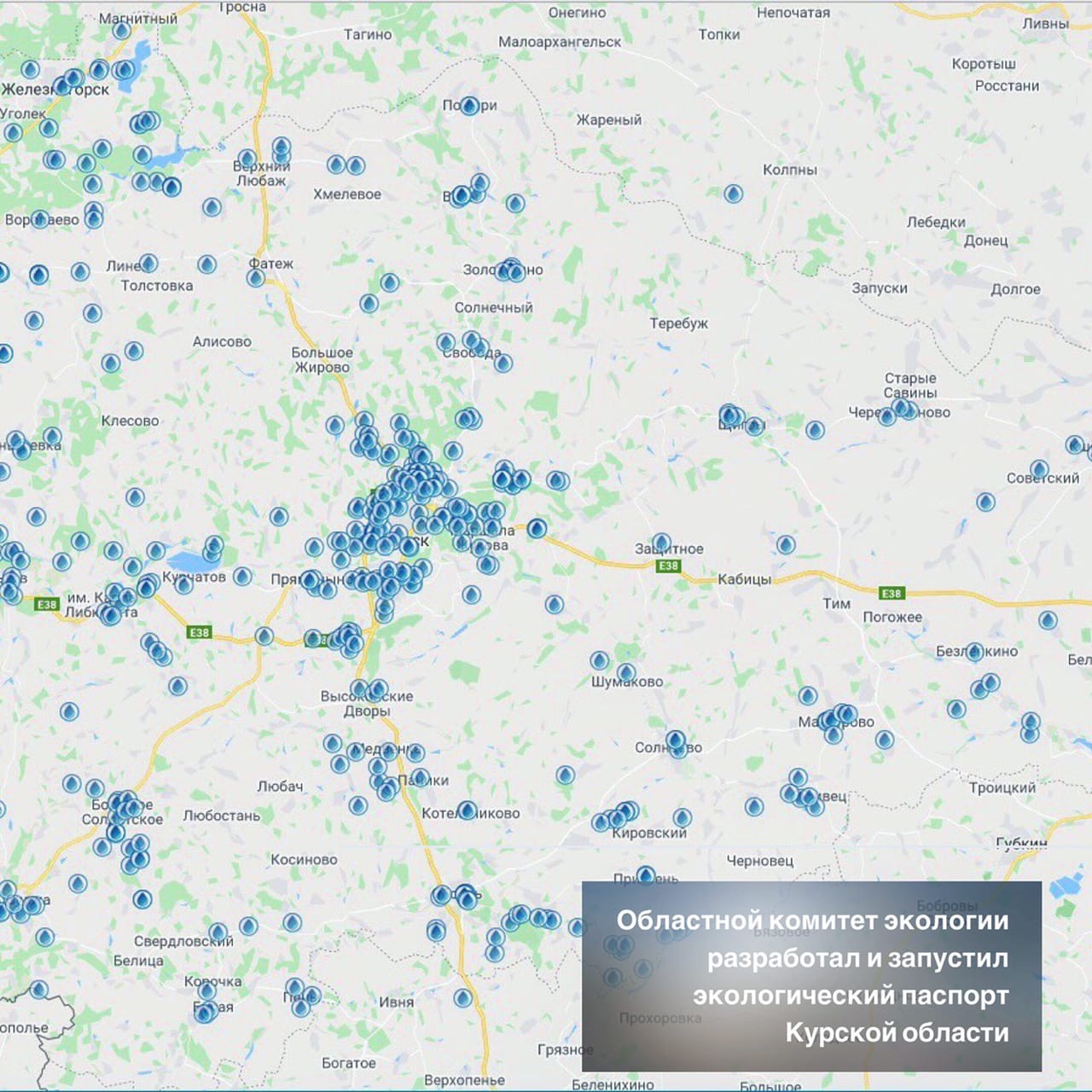Open the marker on Безлепкино label
This screenshot has height=1092, width=1092.
pos(974,653)
